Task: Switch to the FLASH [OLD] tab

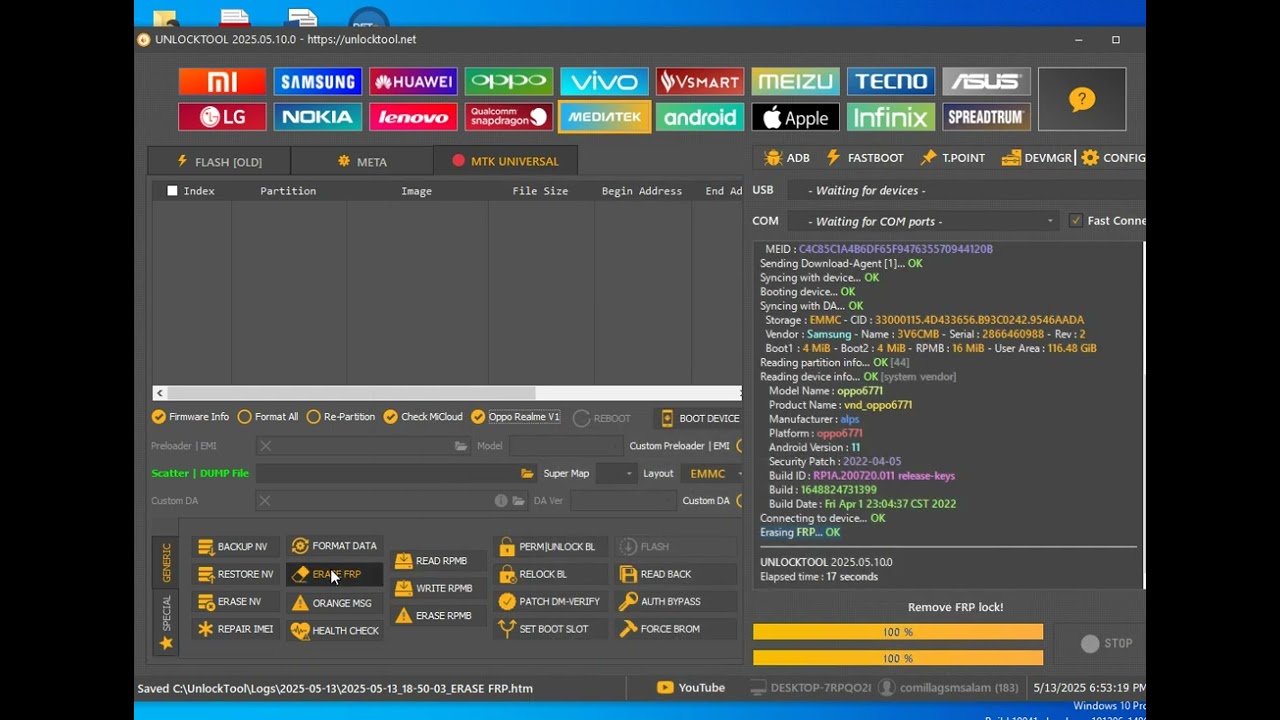Action: (219, 161)
